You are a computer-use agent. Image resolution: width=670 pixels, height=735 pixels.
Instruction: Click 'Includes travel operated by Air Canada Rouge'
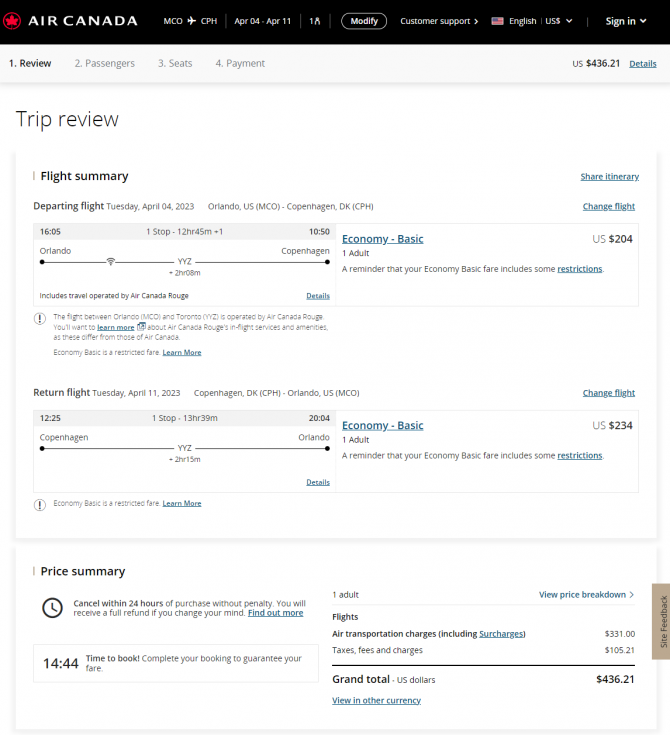(x=114, y=296)
